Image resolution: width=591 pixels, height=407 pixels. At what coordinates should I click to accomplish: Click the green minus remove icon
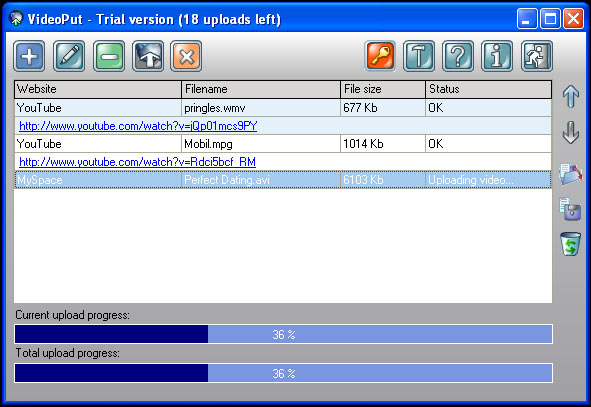coord(109,57)
